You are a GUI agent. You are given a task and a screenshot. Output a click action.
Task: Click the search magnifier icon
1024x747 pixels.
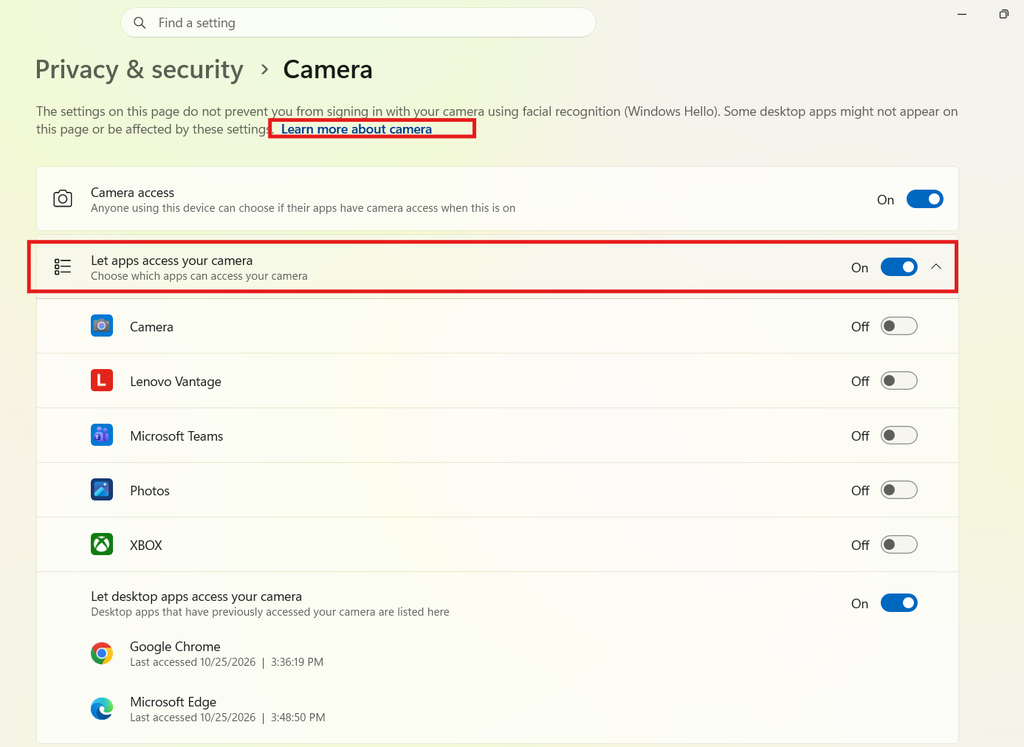coord(139,23)
